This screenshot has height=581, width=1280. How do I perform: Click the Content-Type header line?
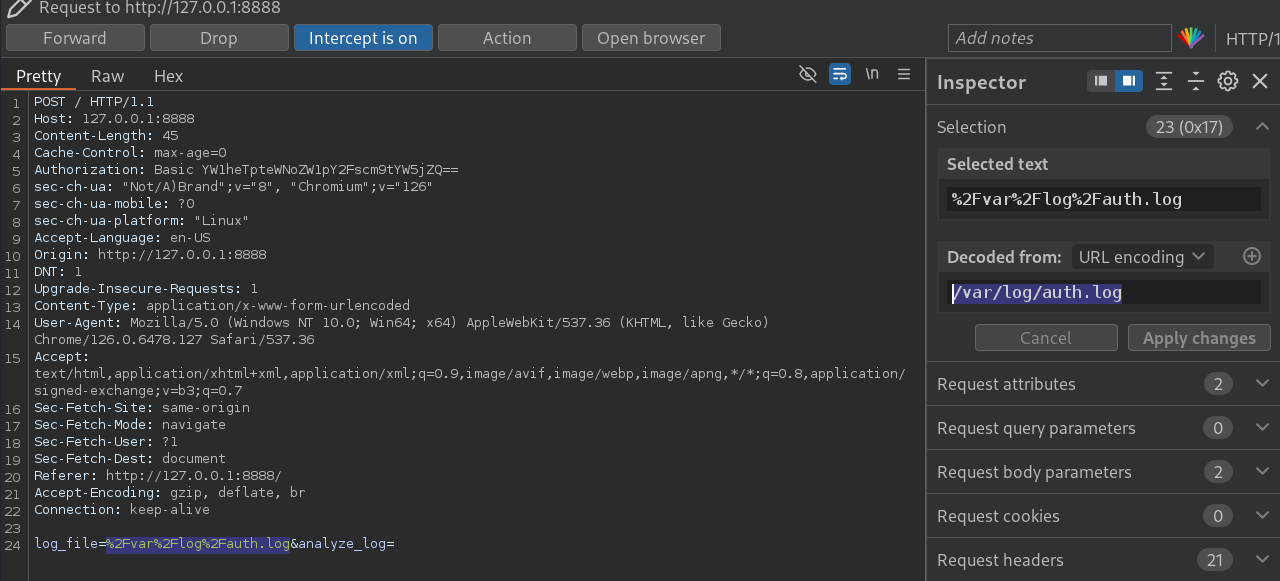click(222, 306)
